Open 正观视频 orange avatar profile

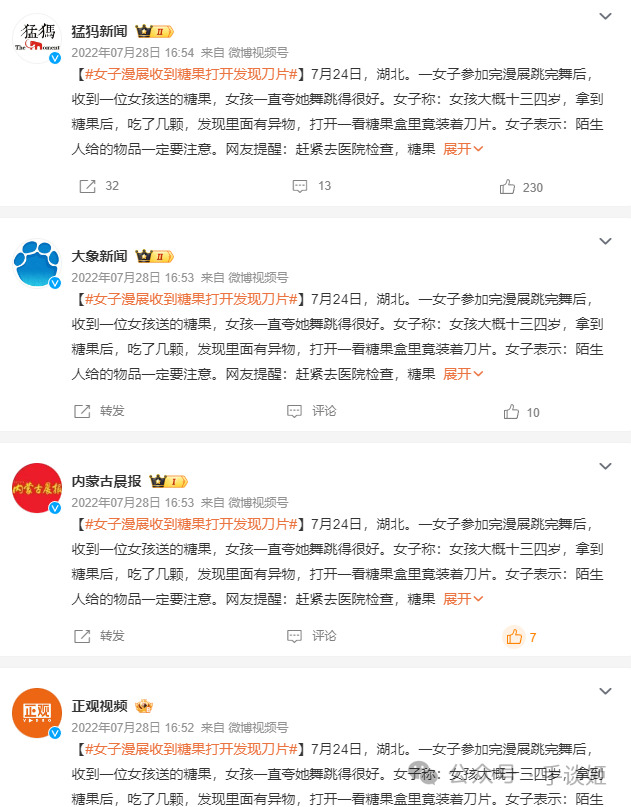tap(37, 713)
